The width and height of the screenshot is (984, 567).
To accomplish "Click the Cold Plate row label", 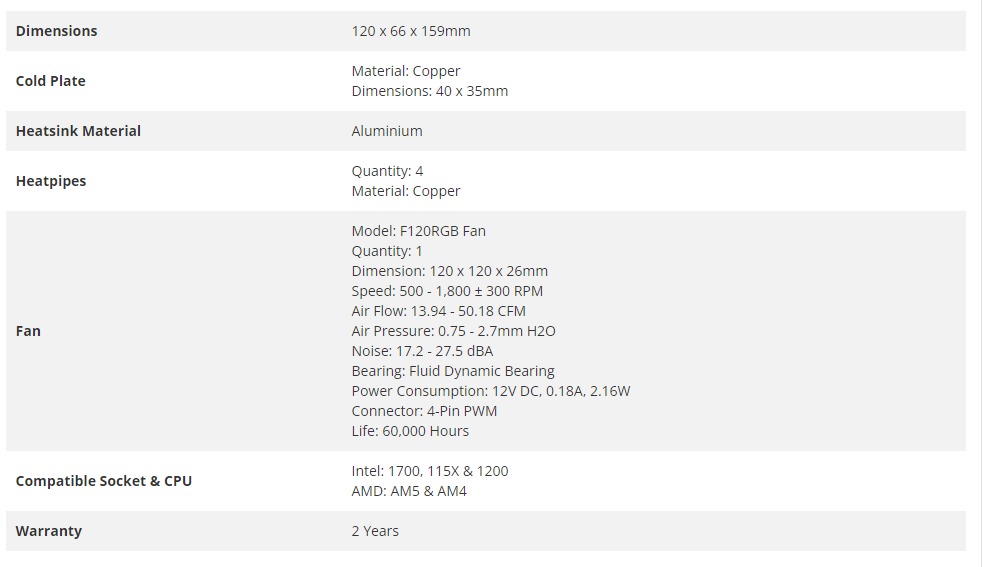I will [50, 81].
